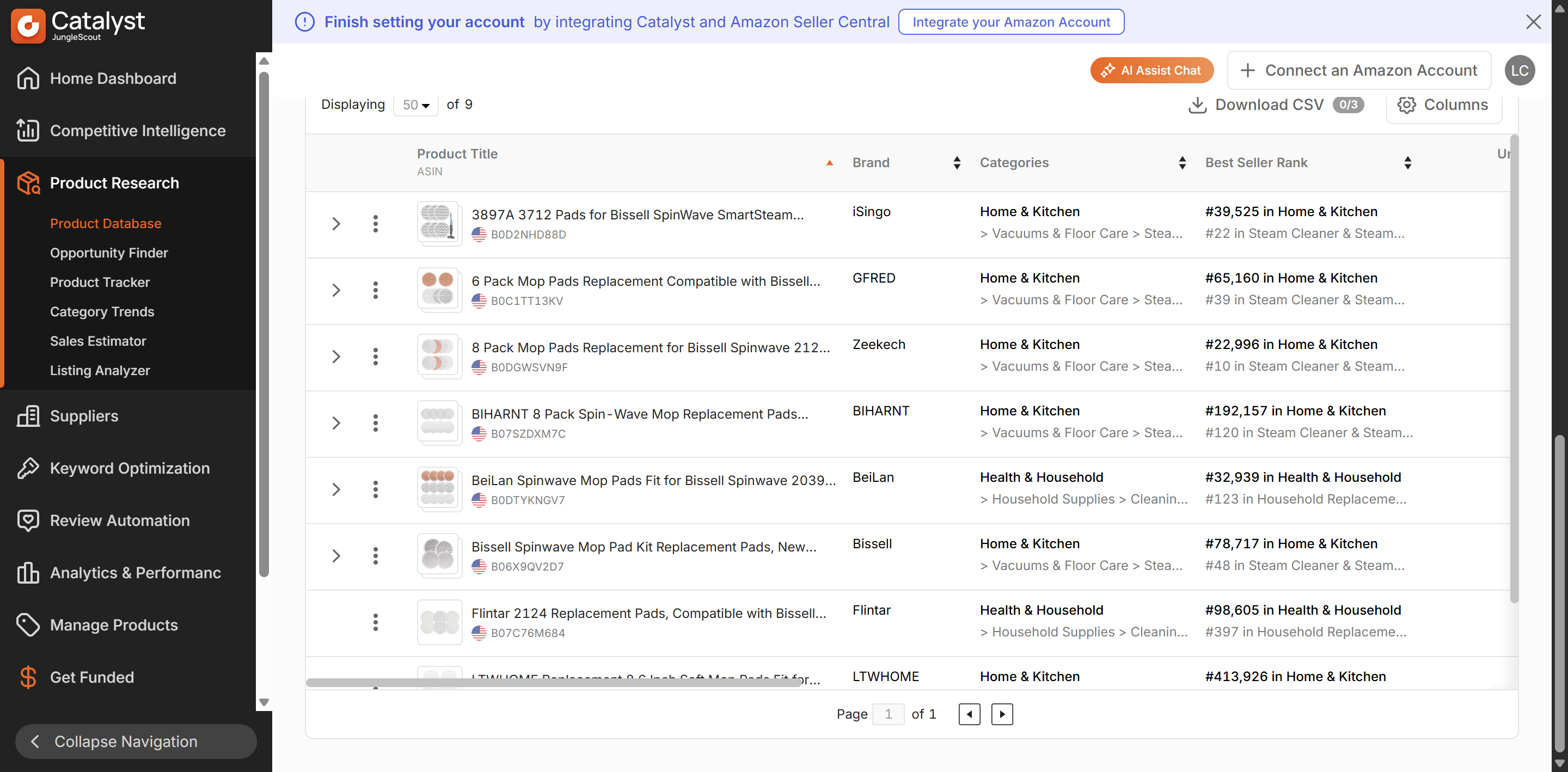Viewport: 1568px width, 772px height.
Task: Open actions menu for iSingo product row
Action: [376, 223]
